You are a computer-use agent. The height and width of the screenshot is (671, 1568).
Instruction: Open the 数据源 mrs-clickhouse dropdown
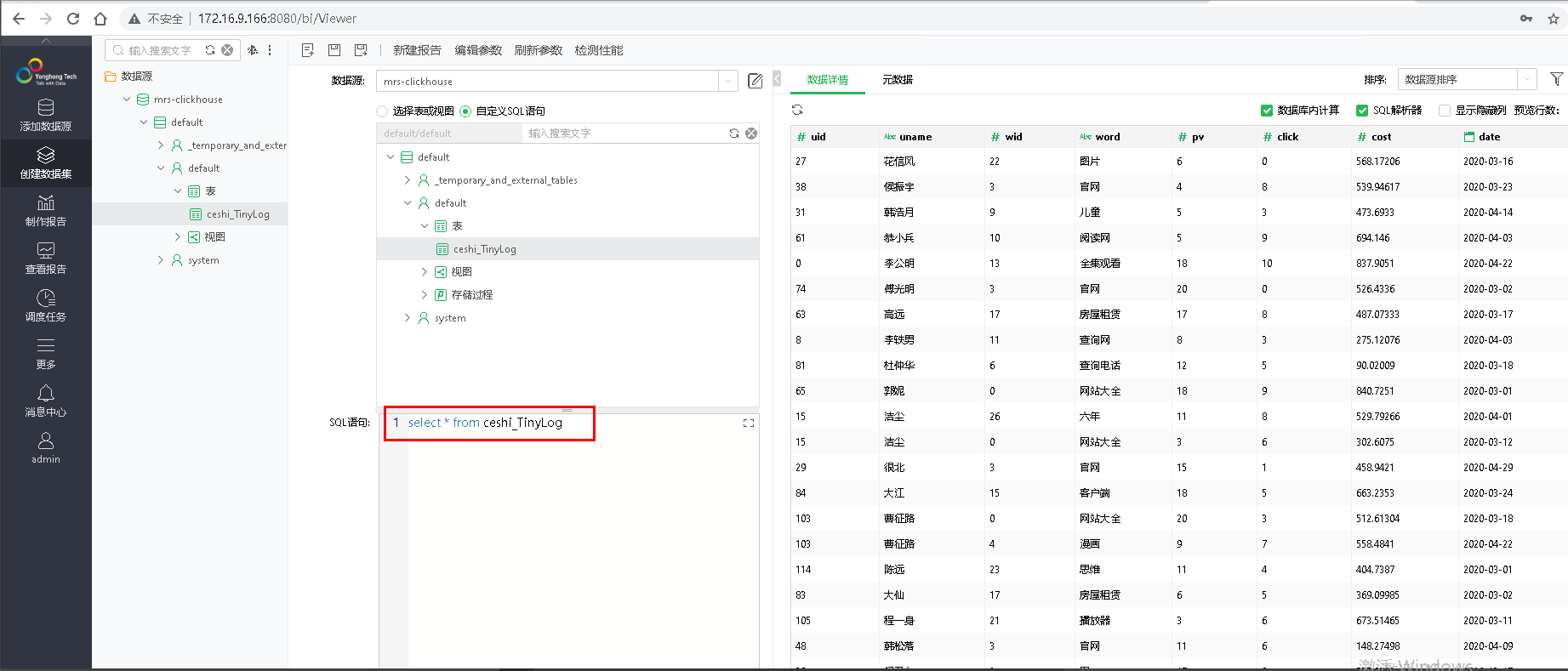[727, 81]
